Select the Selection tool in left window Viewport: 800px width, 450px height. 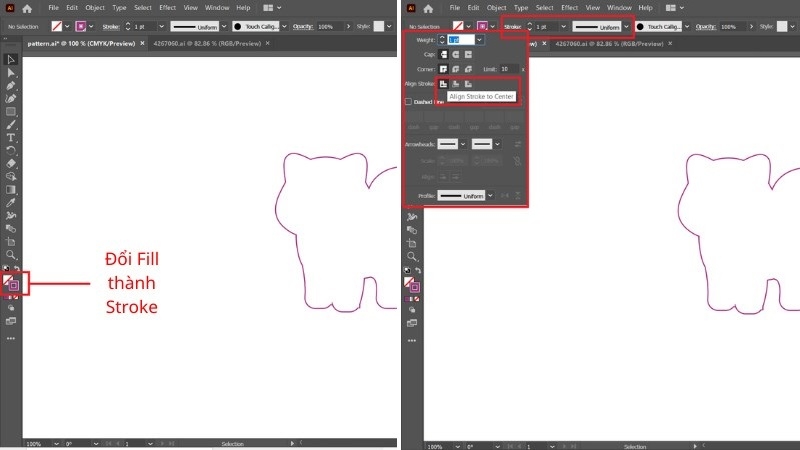tap(11, 60)
